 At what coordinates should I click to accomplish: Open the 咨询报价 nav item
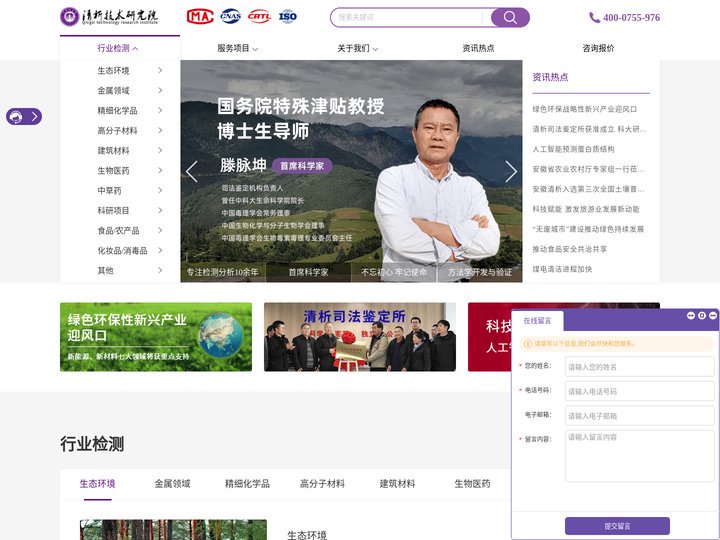[x=598, y=48]
